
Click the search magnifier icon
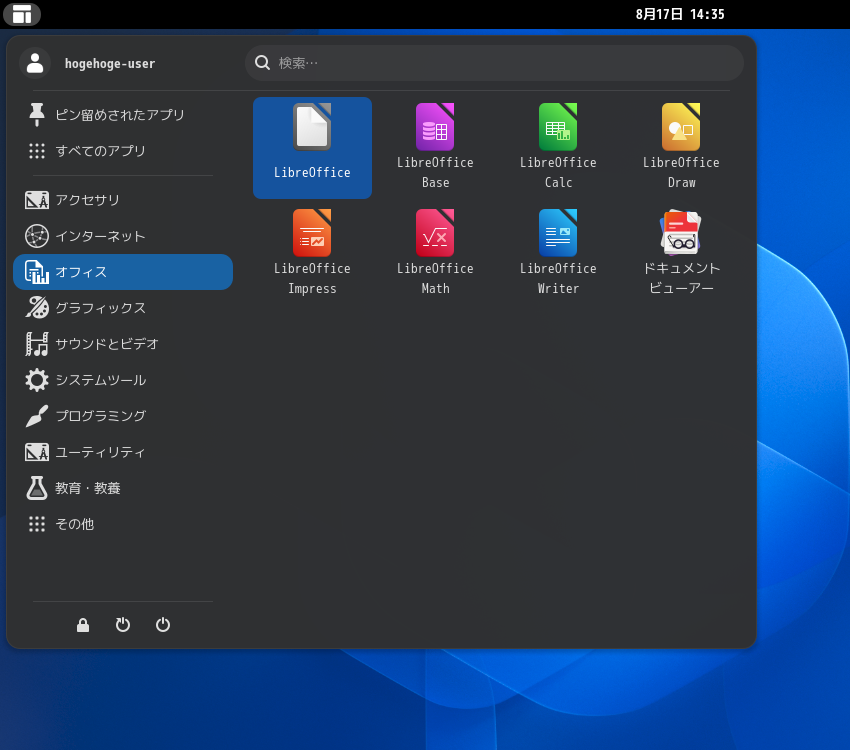tap(262, 63)
